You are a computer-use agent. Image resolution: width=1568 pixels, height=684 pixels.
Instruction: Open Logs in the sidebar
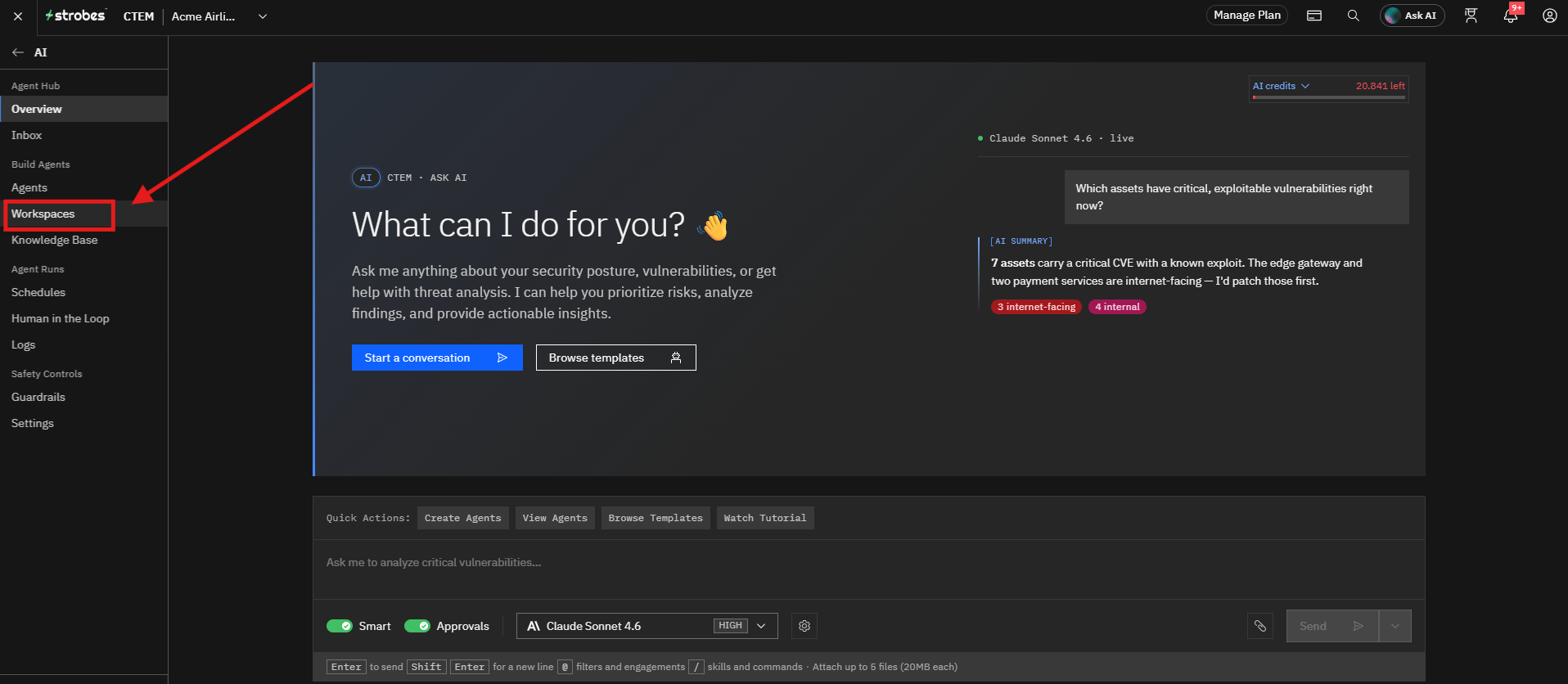tap(84, 344)
